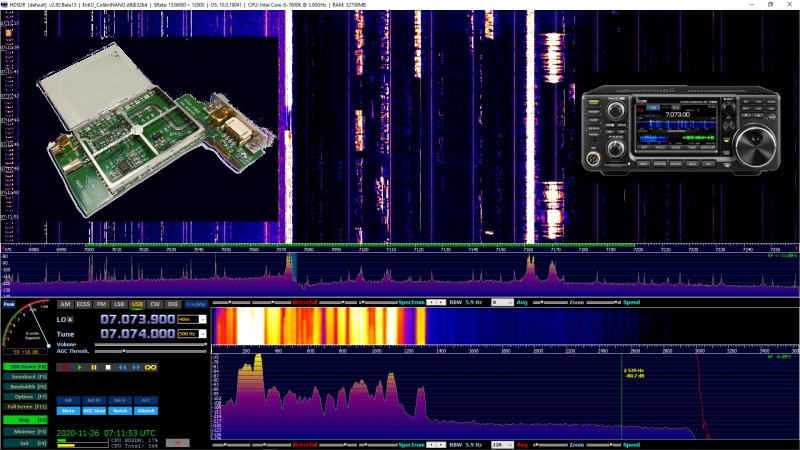
Task: Click lower Spectrum left arrow stepper
Action: [x=431, y=445]
